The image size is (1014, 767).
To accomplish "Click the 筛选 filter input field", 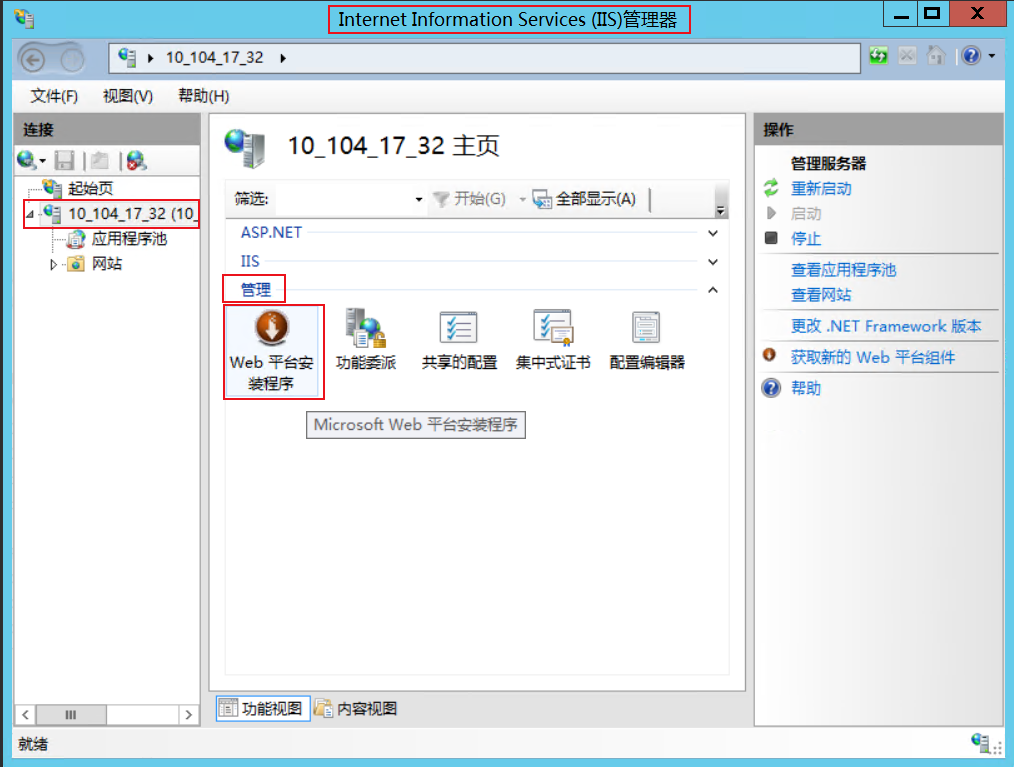I will (x=344, y=199).
